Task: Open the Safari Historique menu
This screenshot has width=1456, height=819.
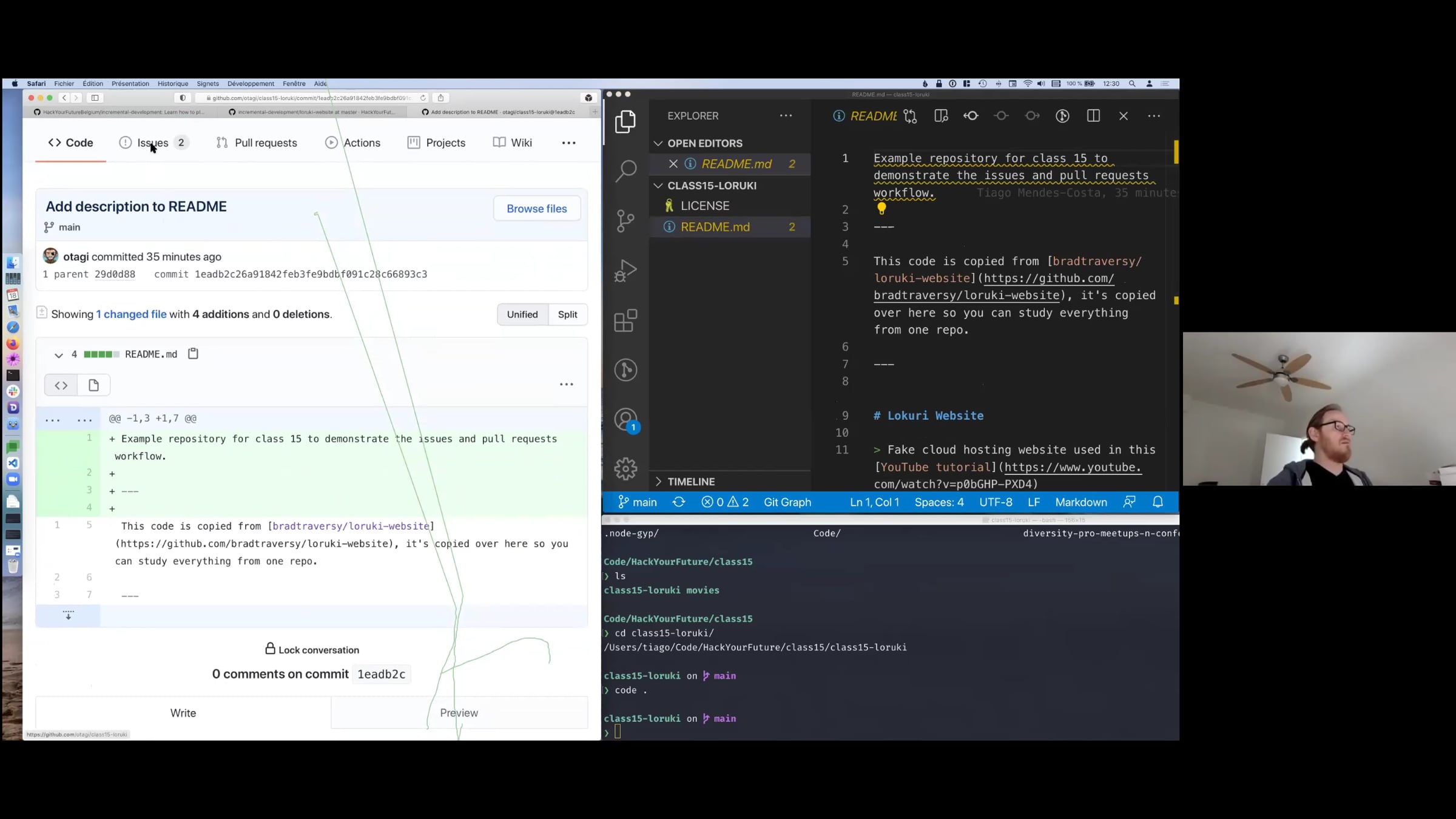Action: [173, 84]
